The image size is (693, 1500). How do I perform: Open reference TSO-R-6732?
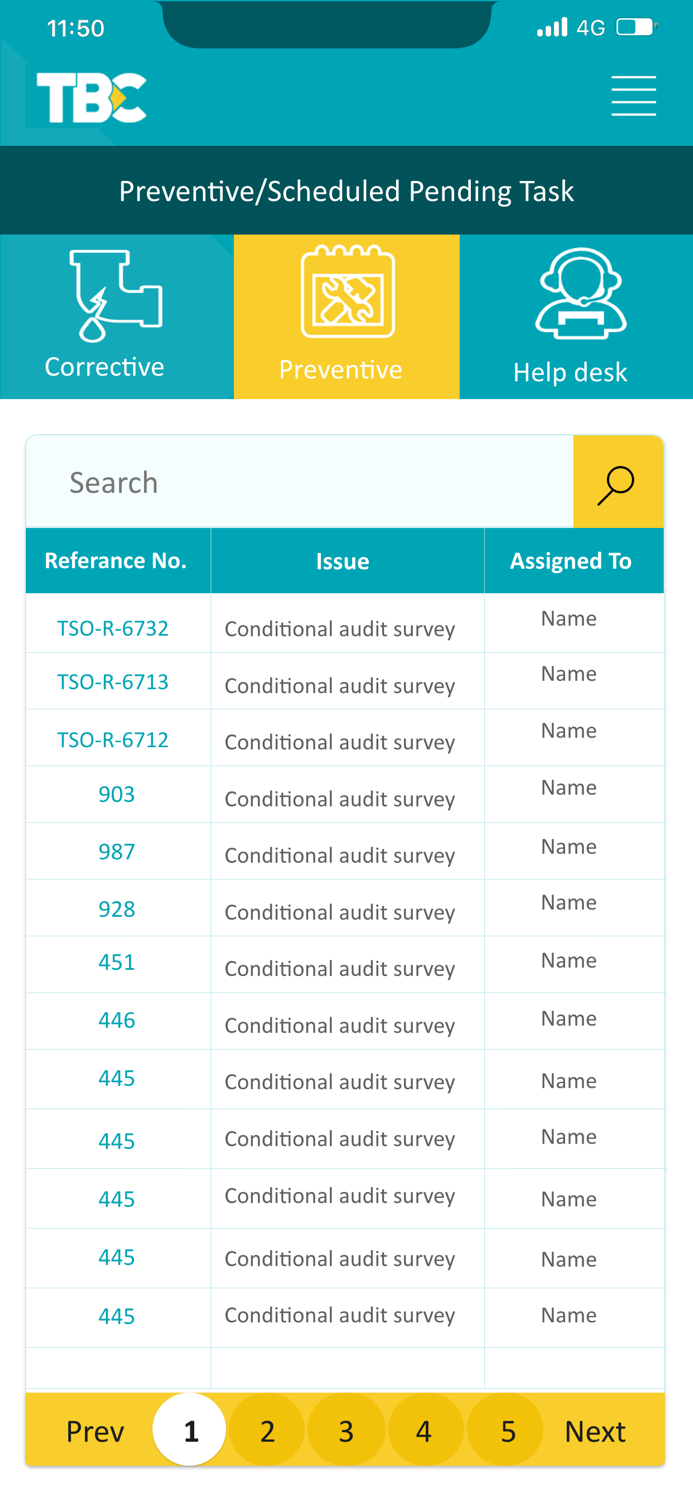[113, 629]
